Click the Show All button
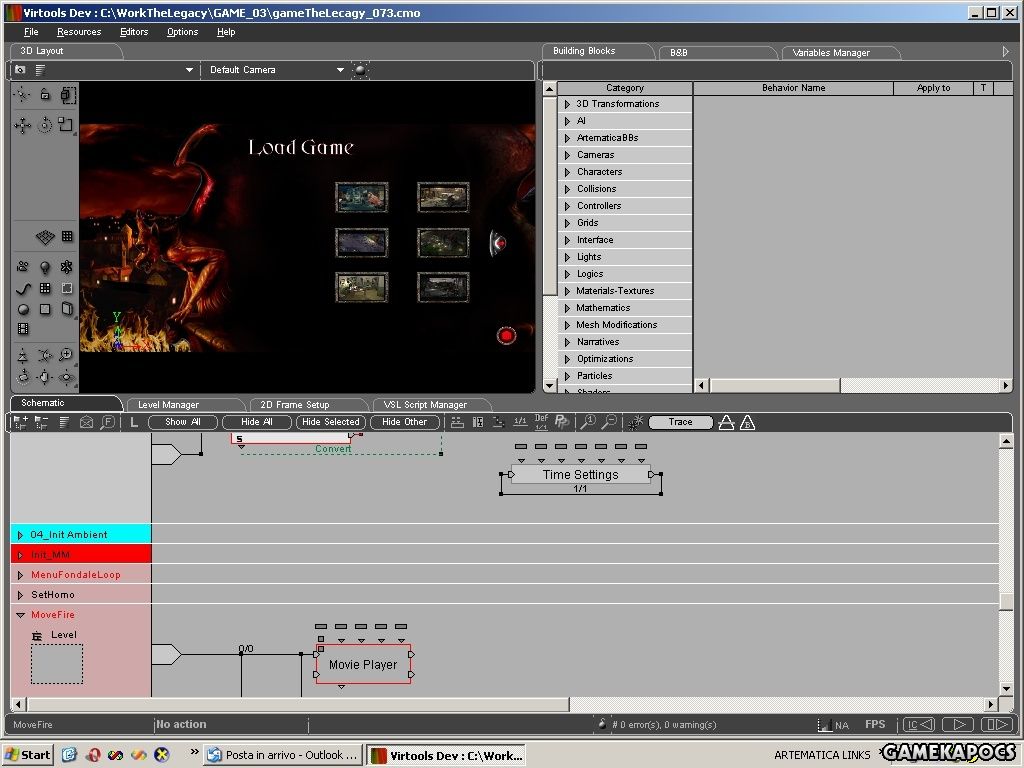1024x768 pixels. pyautogui.click(x=182, y=423)
